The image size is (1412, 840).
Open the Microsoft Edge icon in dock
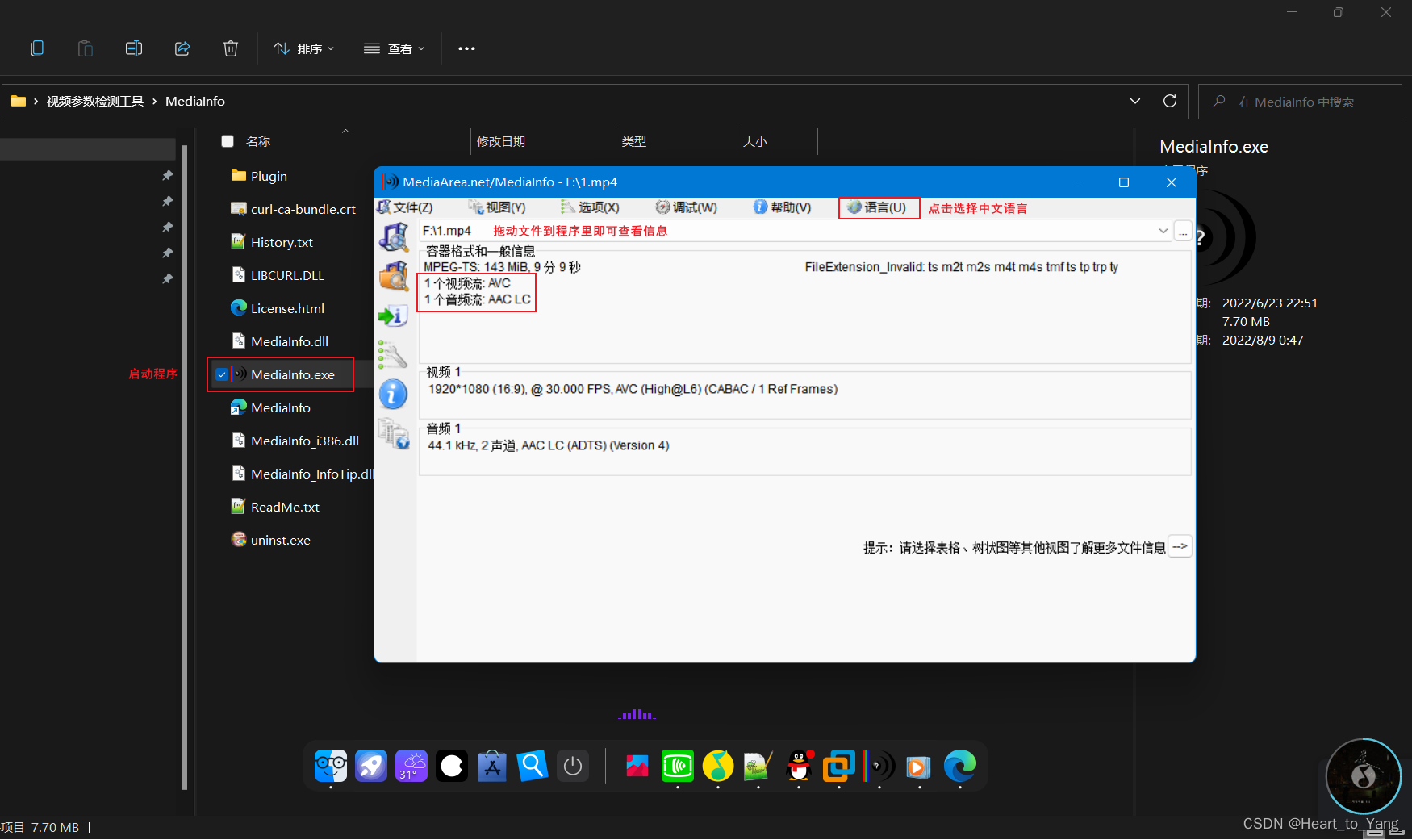click(x=960, y=766)
